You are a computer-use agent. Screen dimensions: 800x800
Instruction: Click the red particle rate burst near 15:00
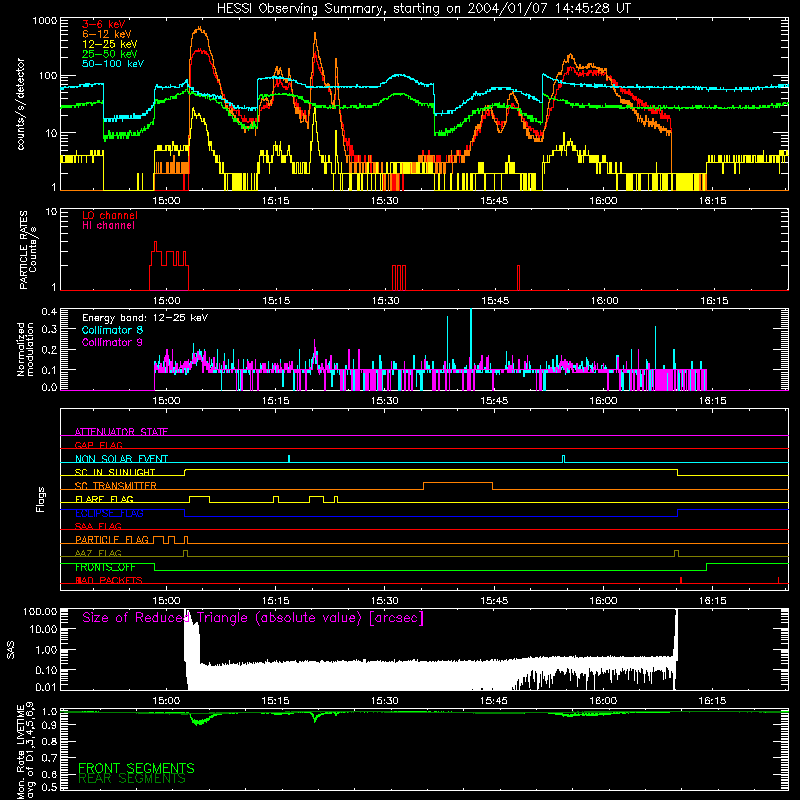pos(169,265)
